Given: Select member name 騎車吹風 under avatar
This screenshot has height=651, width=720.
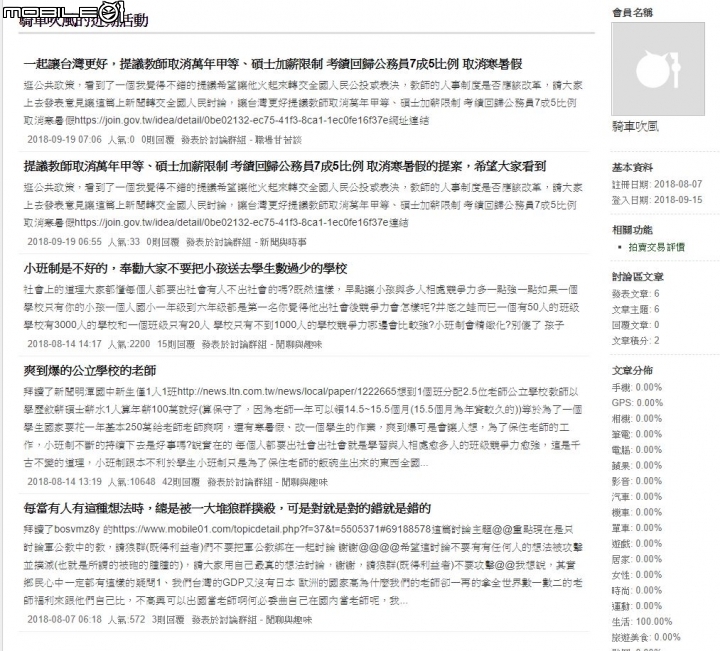Looking at the screenshot, I should point(635,126).
